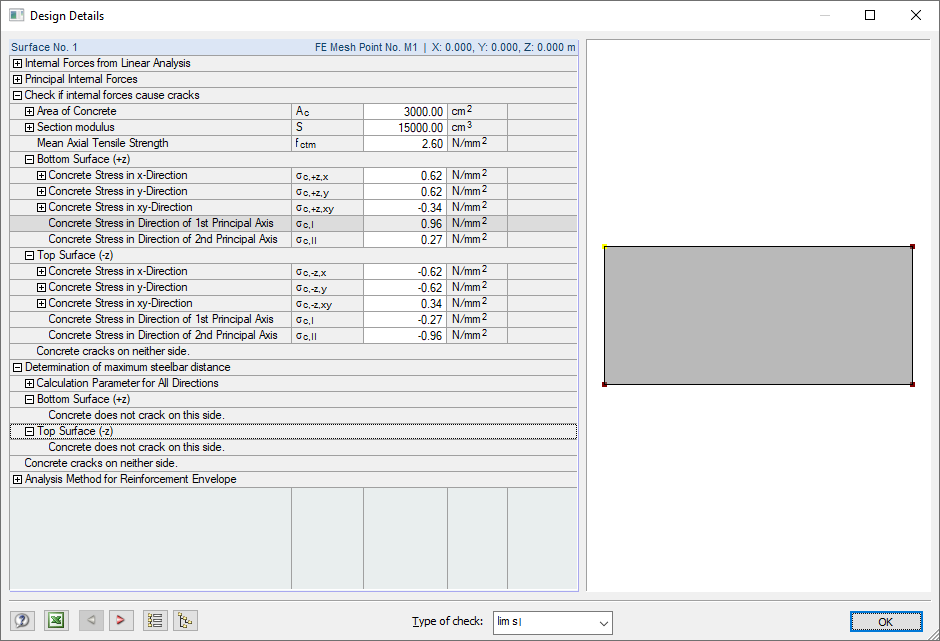Expand bottom surface Concrete Stress in y-Direction 0.62

click(41, 191)
